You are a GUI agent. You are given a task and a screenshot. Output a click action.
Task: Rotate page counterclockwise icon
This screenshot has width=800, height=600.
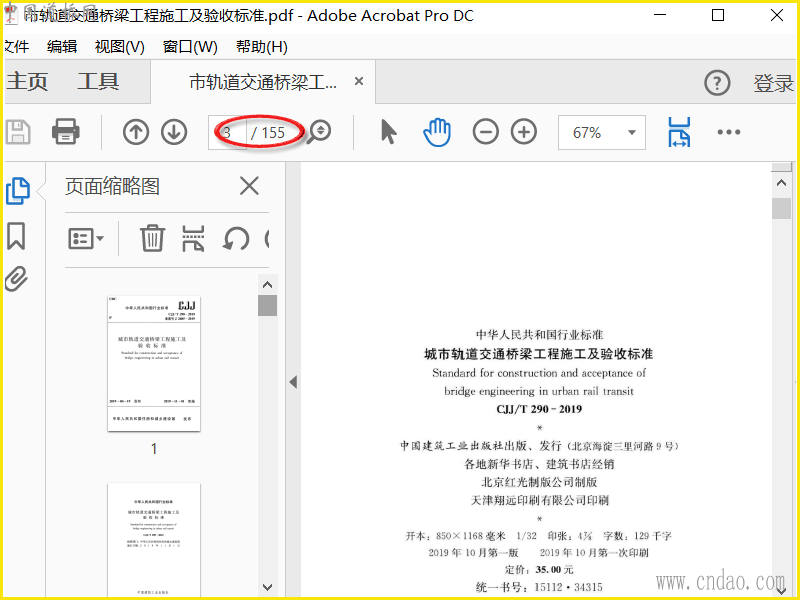tap(236, 238)
